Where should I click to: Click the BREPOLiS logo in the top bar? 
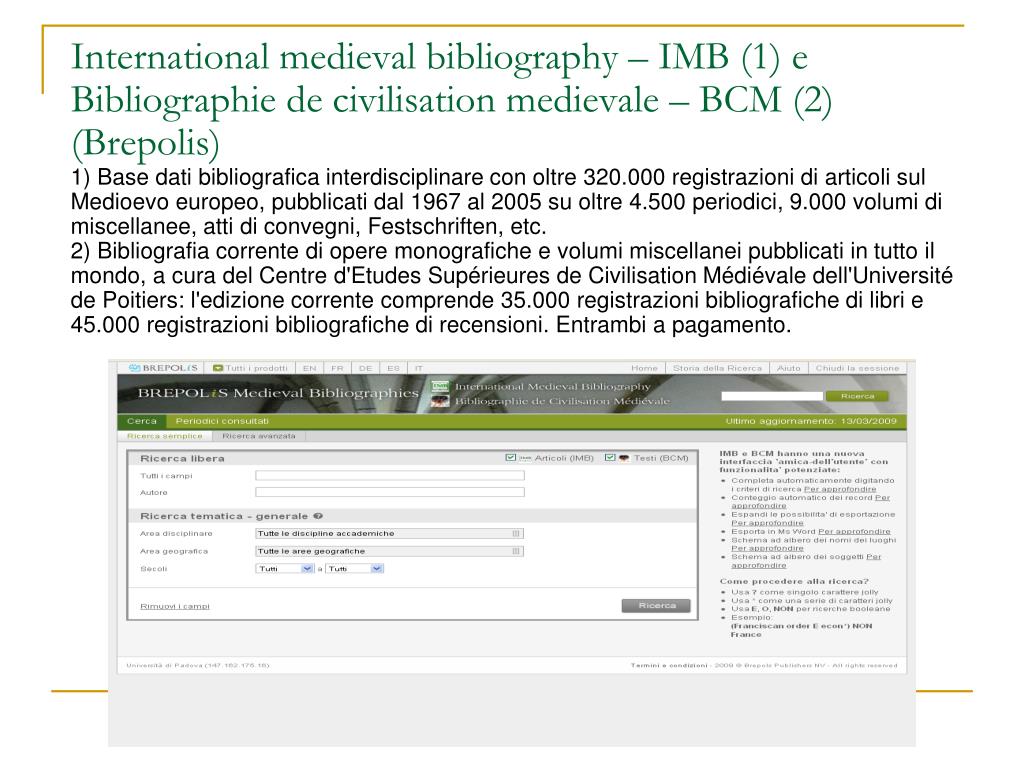point(163,368)
